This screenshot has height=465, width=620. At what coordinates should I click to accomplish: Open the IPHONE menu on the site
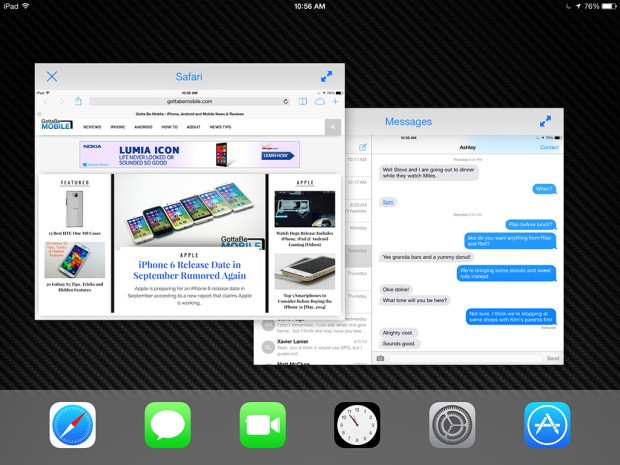(x=117, y=127)
